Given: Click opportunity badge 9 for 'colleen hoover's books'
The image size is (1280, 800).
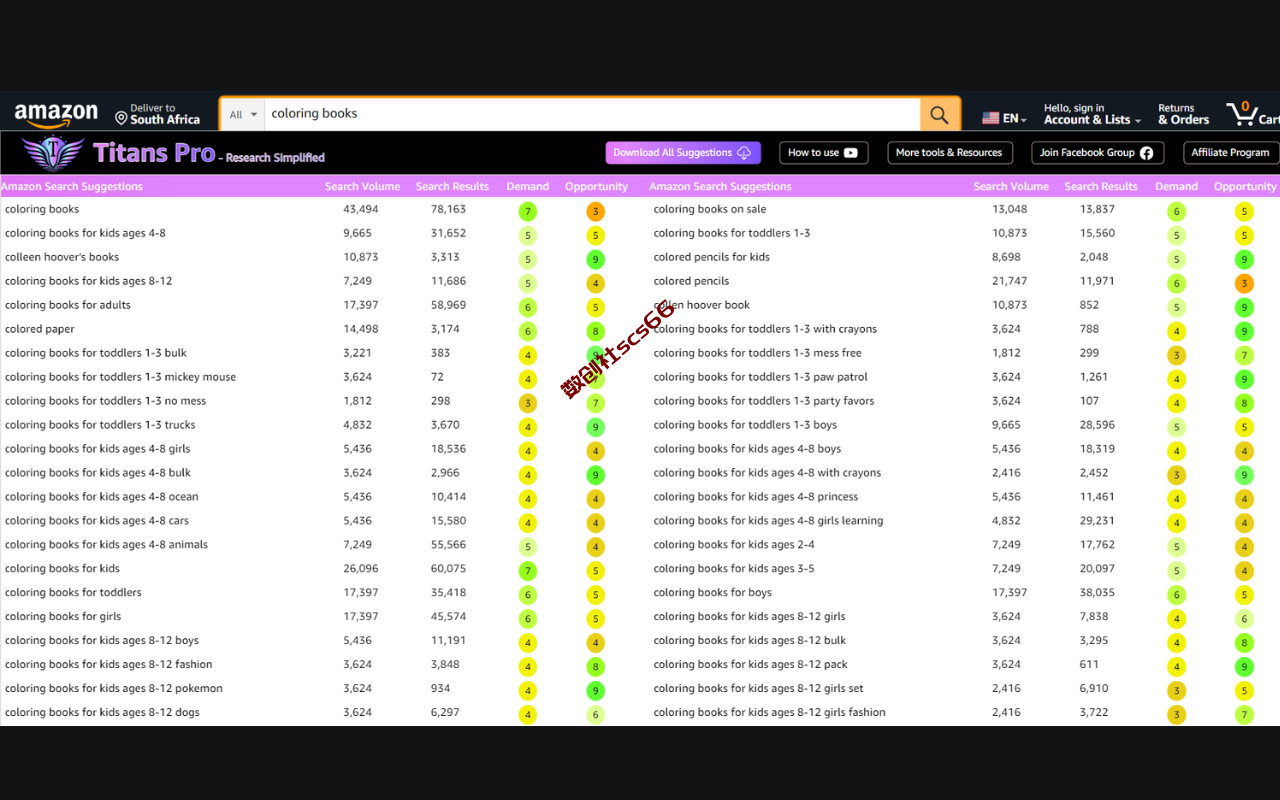Looking at the screenshot, I should (596, 260).
